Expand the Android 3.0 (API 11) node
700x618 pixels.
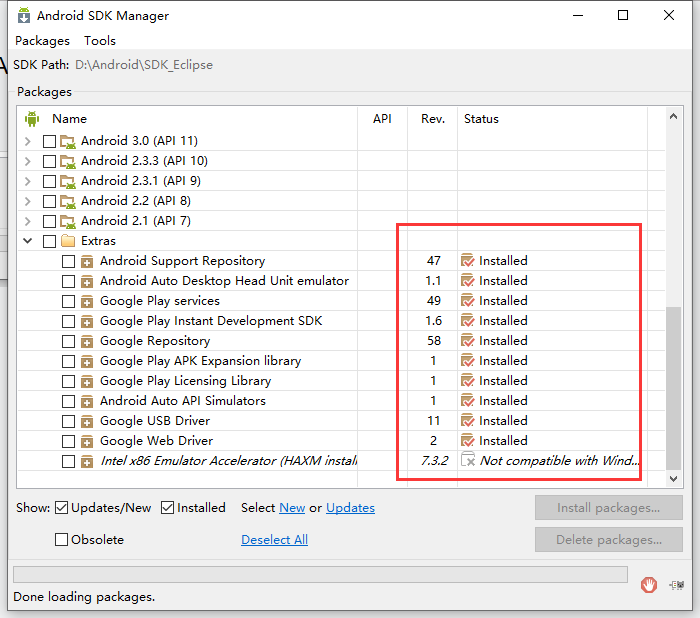coord(28,142)
